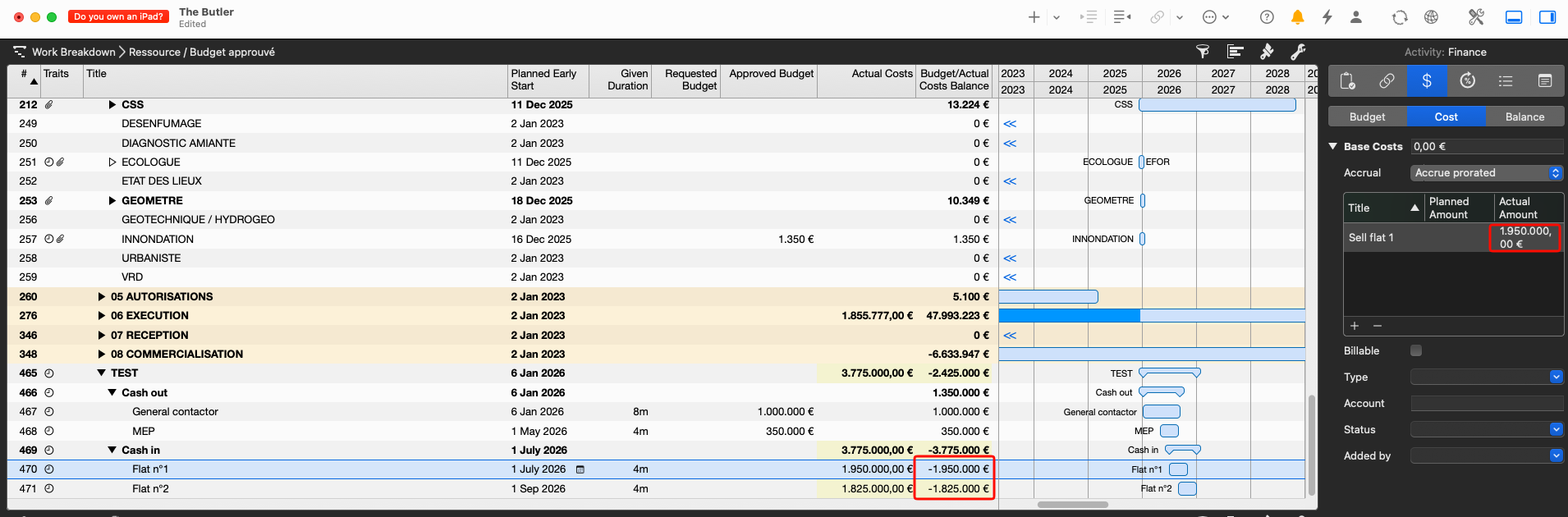Toggle the right sidebar panel

click(x=1547, y=17)
